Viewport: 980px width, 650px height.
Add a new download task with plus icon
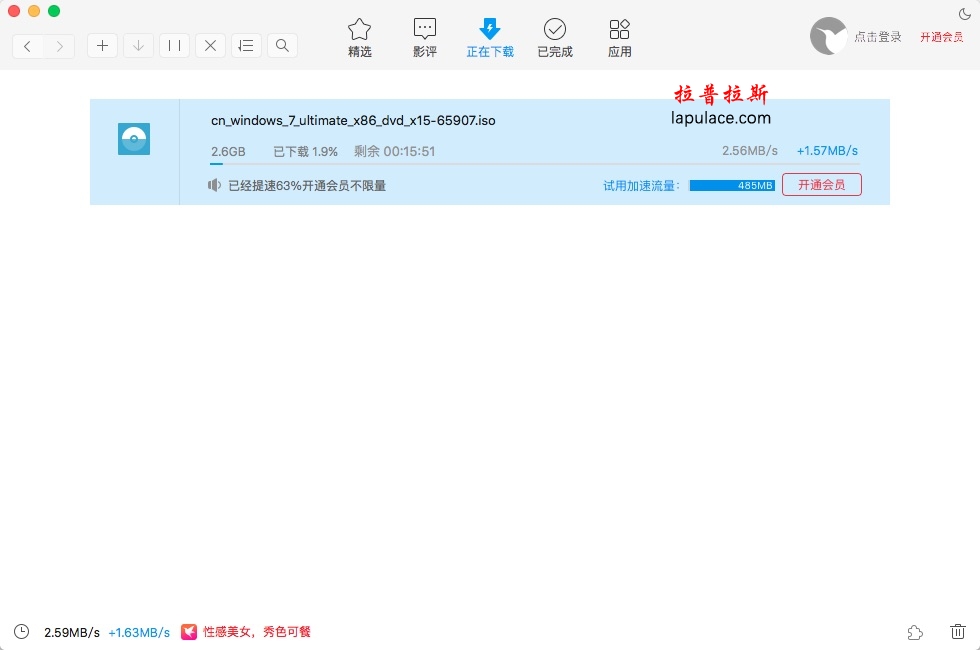click(102, 46)
